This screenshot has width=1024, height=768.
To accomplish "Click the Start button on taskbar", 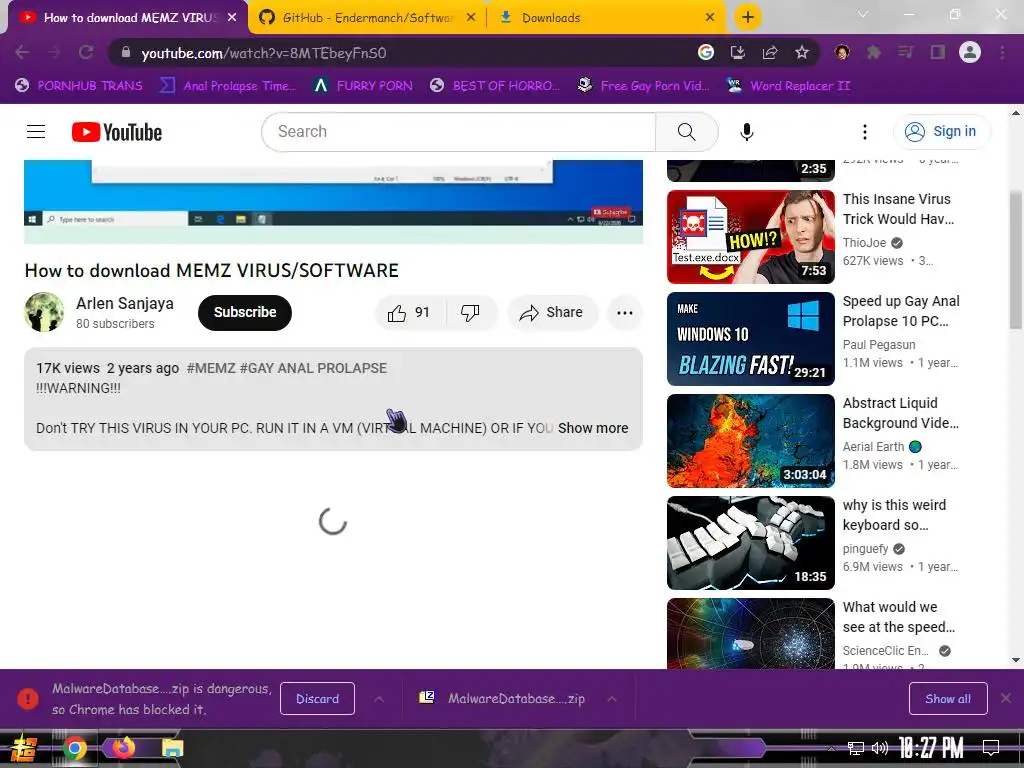I will click(23, 748).
